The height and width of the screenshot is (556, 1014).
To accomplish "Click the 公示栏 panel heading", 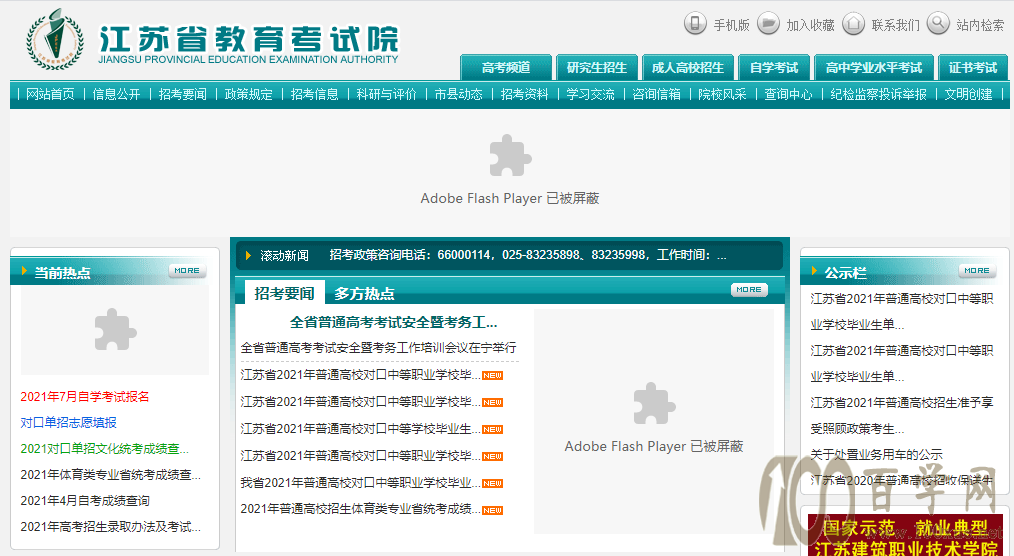I will [845, 273].
